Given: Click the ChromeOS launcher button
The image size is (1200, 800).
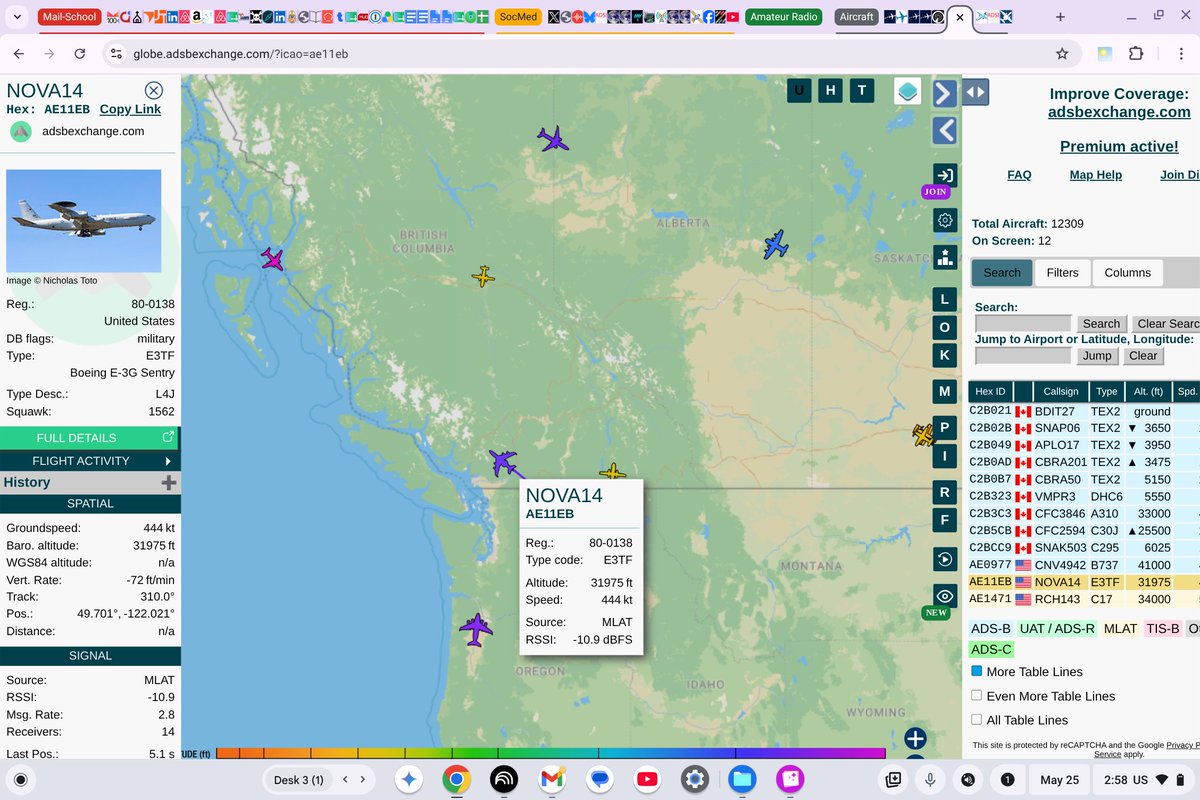Looking at the screenshot, I should pyautogui.click(x=21, y=779).
